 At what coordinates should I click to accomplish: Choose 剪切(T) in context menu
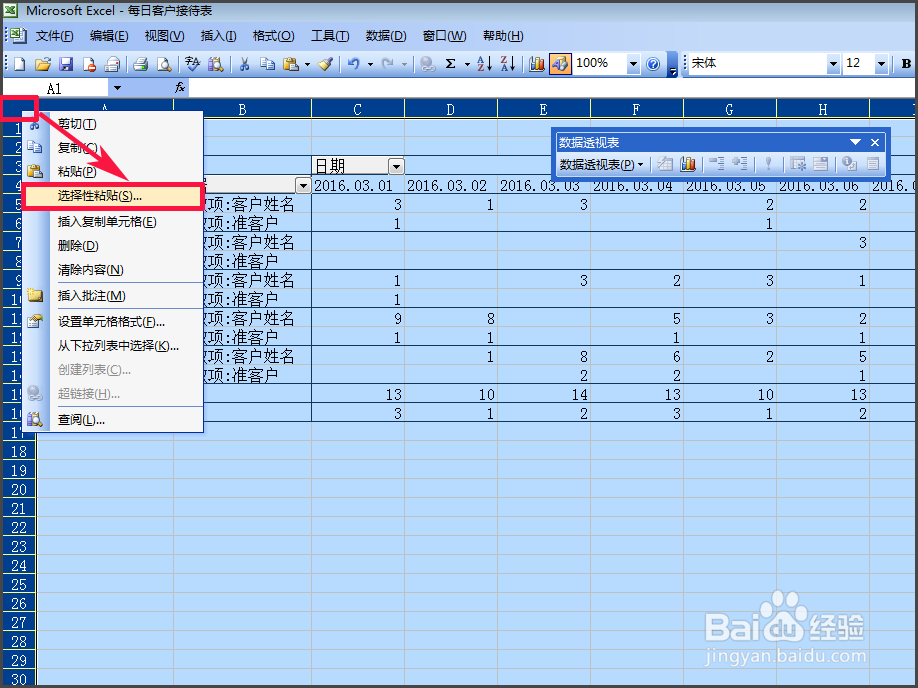coord(113,124)
